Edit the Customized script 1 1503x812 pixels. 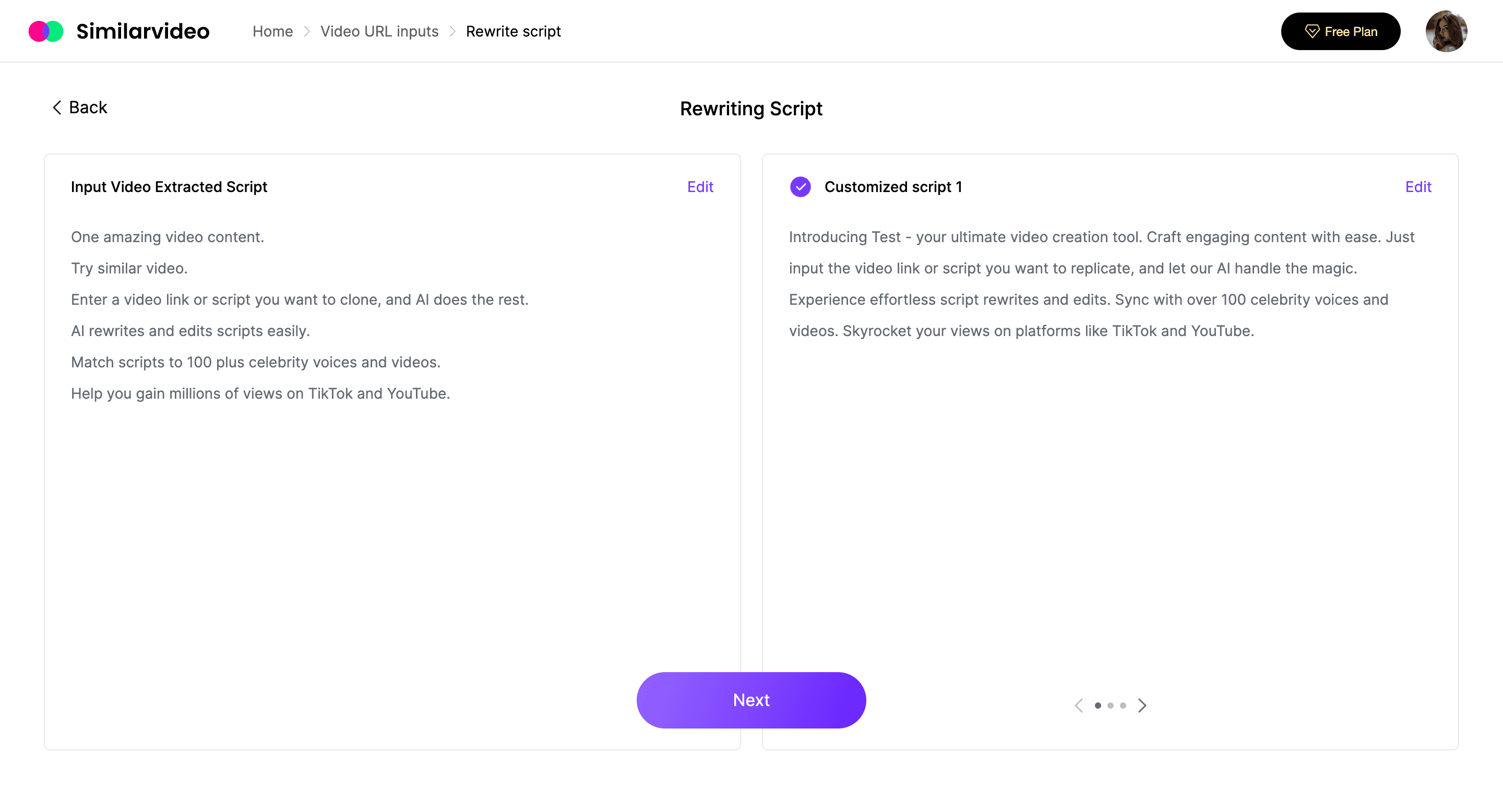[1418, 187]
